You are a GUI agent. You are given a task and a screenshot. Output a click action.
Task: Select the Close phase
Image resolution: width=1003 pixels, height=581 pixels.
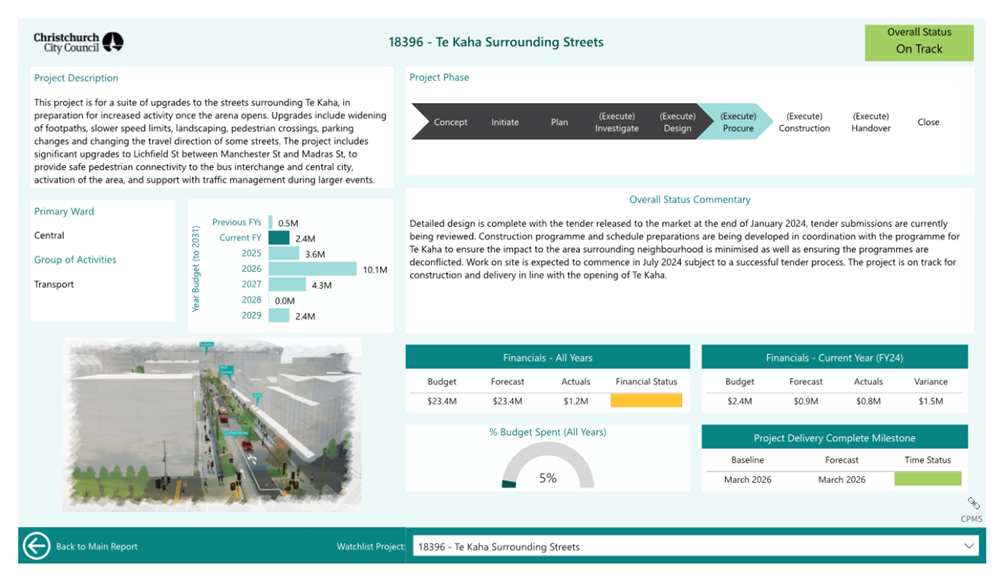(x=928, y=122)
